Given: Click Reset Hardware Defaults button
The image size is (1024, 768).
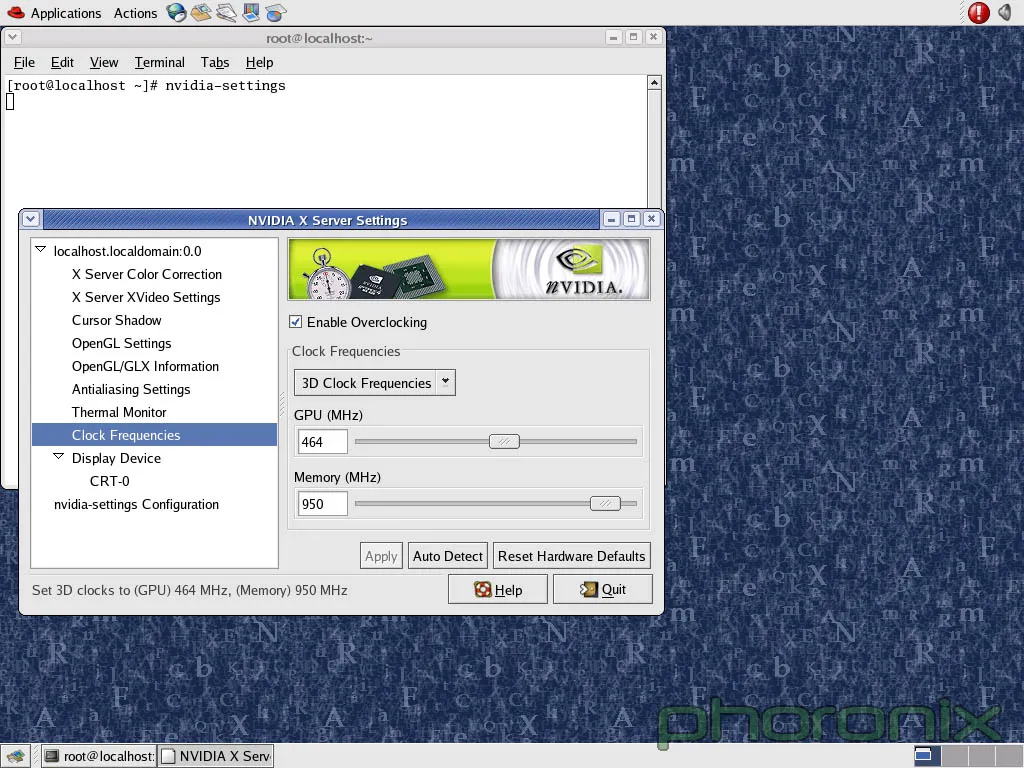Looking at the screenshot, I should 571,556.
